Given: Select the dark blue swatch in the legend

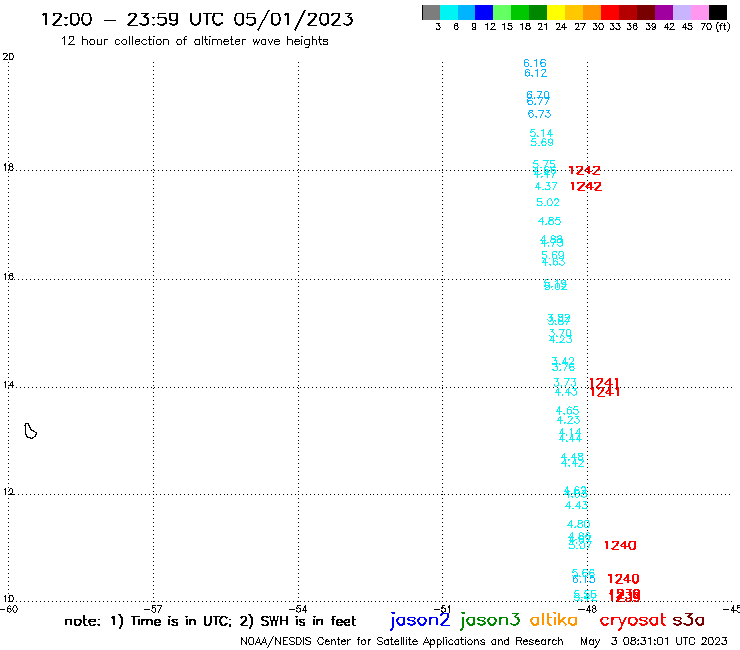Looking at the screenshot, I should [x=484, y=12].
